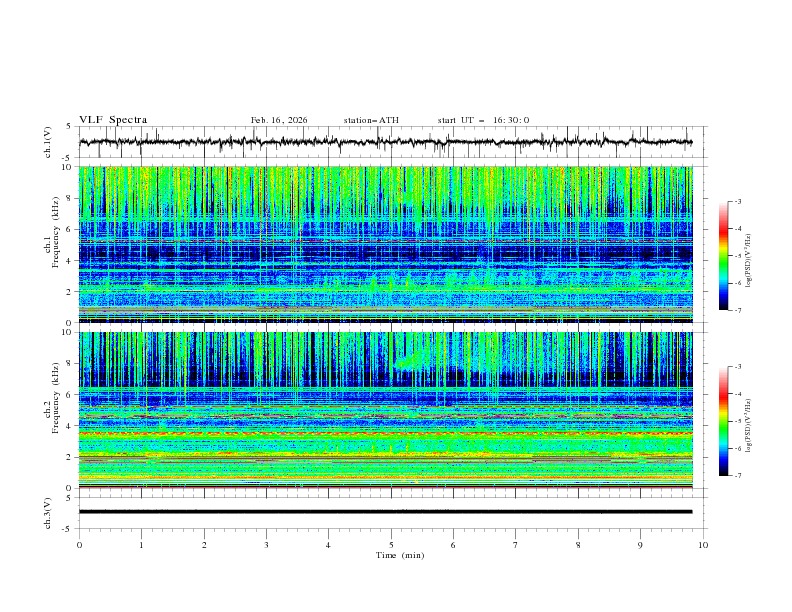The image size is (792, 612).
Task: Click inside the ch.2 spectrogram panel
Action: point(390,410)
